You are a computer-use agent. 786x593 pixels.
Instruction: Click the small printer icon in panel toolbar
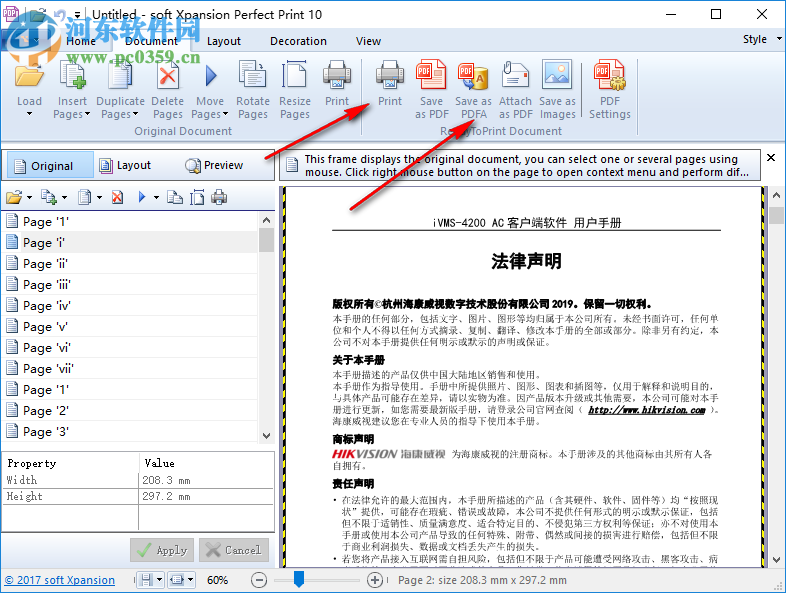tap(219, 197)
